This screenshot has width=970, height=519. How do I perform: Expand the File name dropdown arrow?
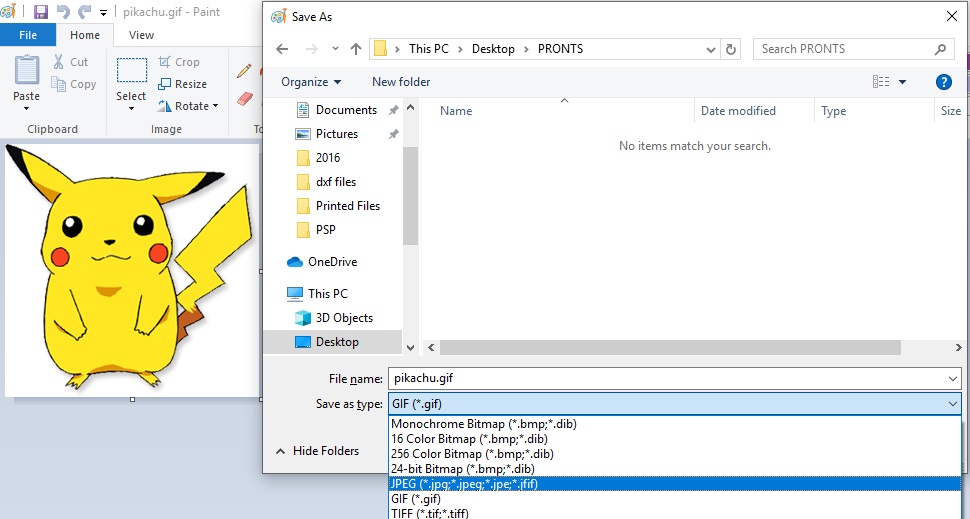coord(953,378)
